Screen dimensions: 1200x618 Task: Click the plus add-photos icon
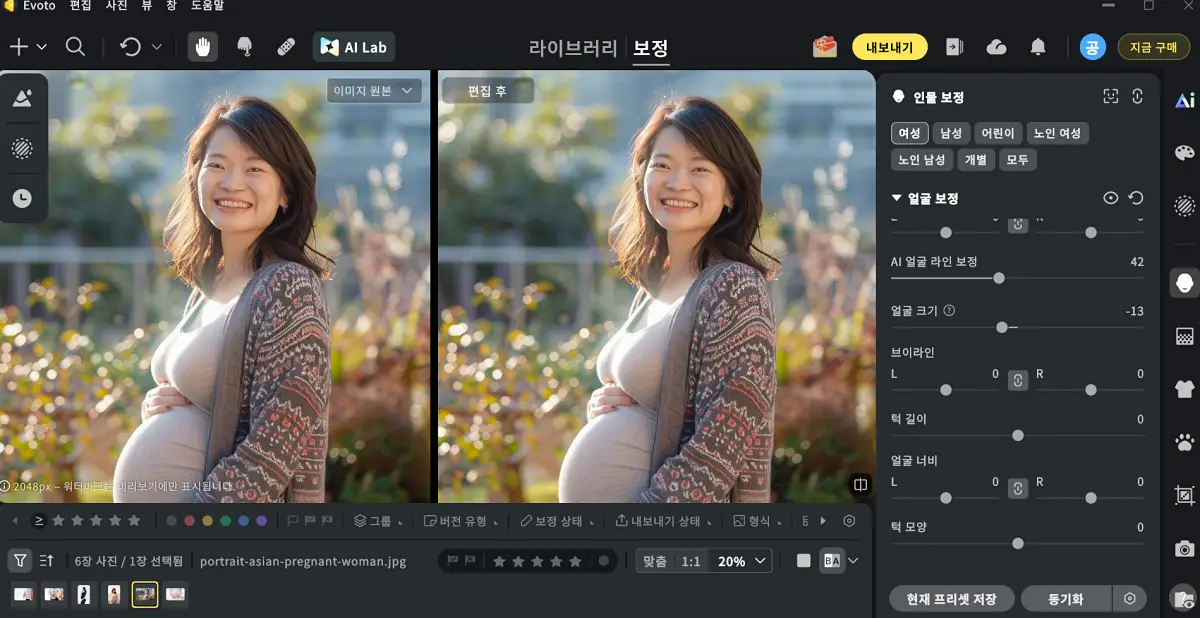(x=18, y=46)
